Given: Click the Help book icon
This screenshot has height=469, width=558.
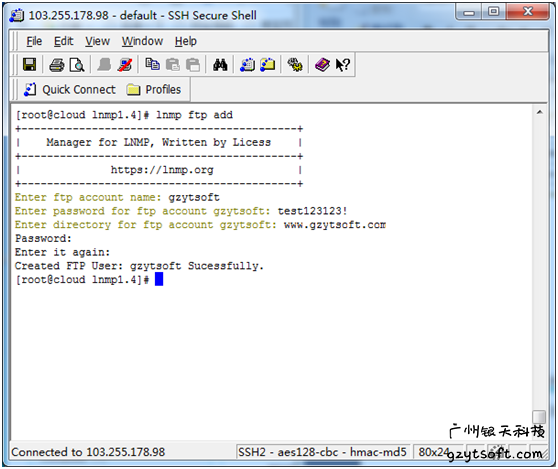Looking at the screenshot, I should pos(322,65).
